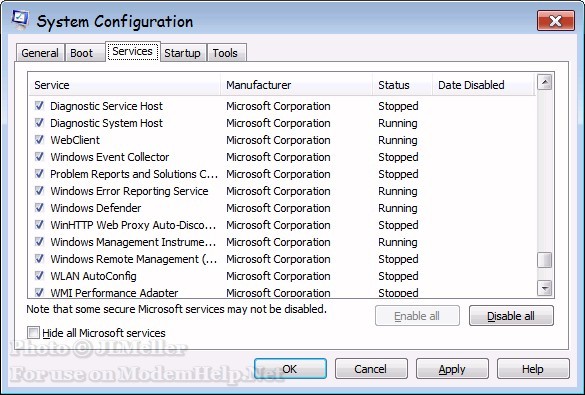Sort by the Status column header
The height and width of the screenshot is (395, 585).
click(x=402, y=85)
